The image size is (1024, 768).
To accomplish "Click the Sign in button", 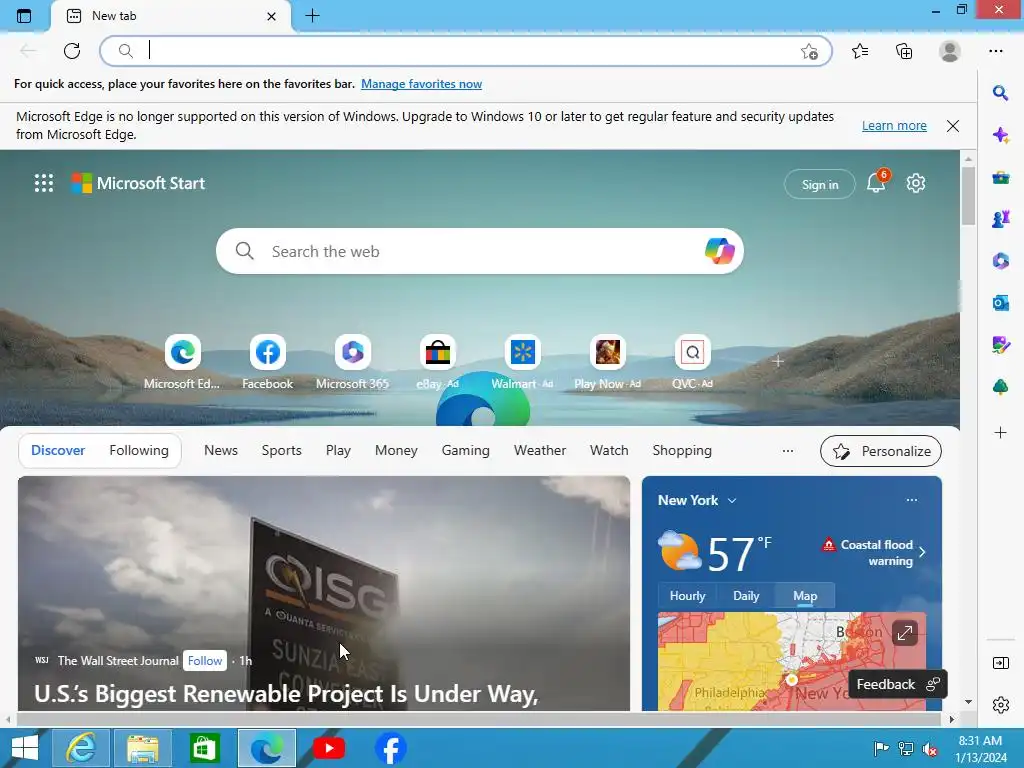I will [x=820, y=185].
